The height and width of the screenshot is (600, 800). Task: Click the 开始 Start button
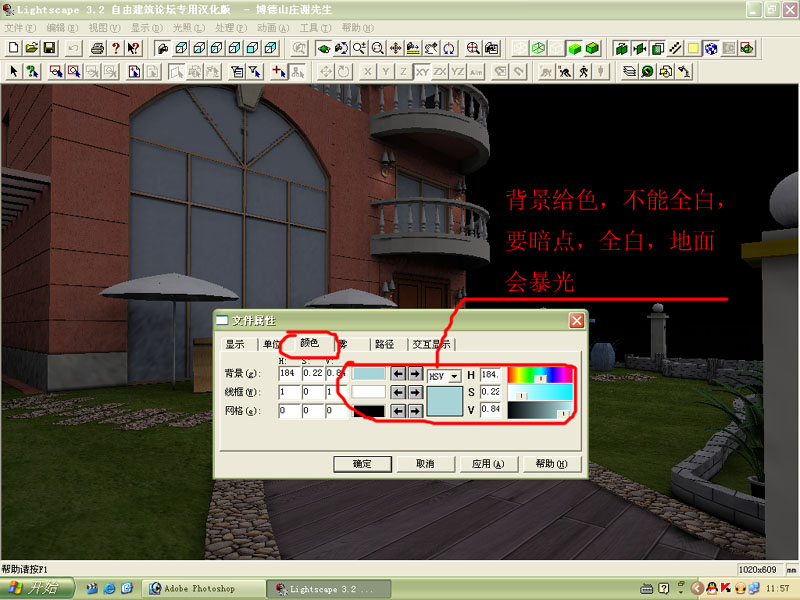coord(37,589)
